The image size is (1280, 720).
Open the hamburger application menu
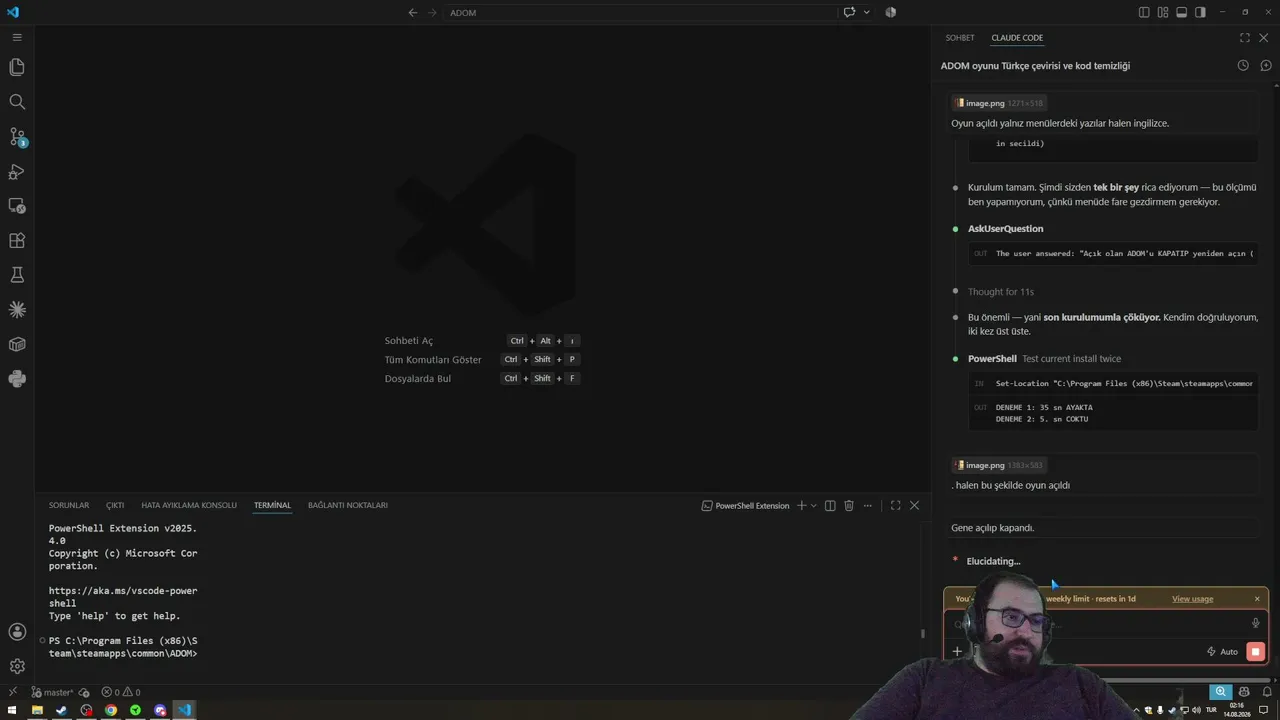click(x=17, y=37)
